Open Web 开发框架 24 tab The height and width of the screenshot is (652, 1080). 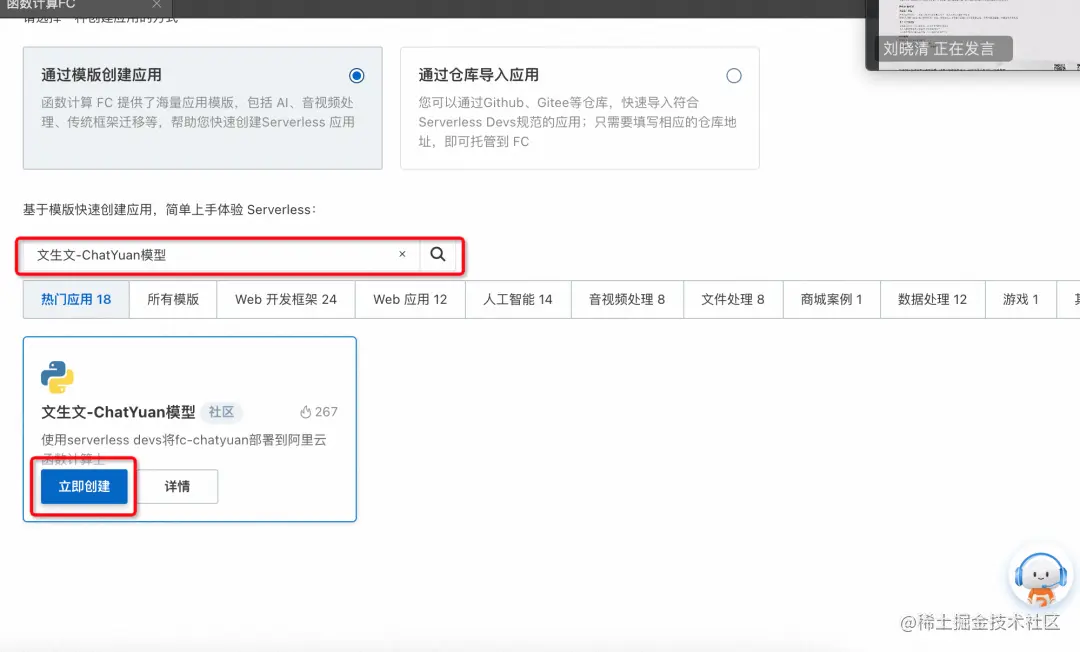(x=286, y=299)
